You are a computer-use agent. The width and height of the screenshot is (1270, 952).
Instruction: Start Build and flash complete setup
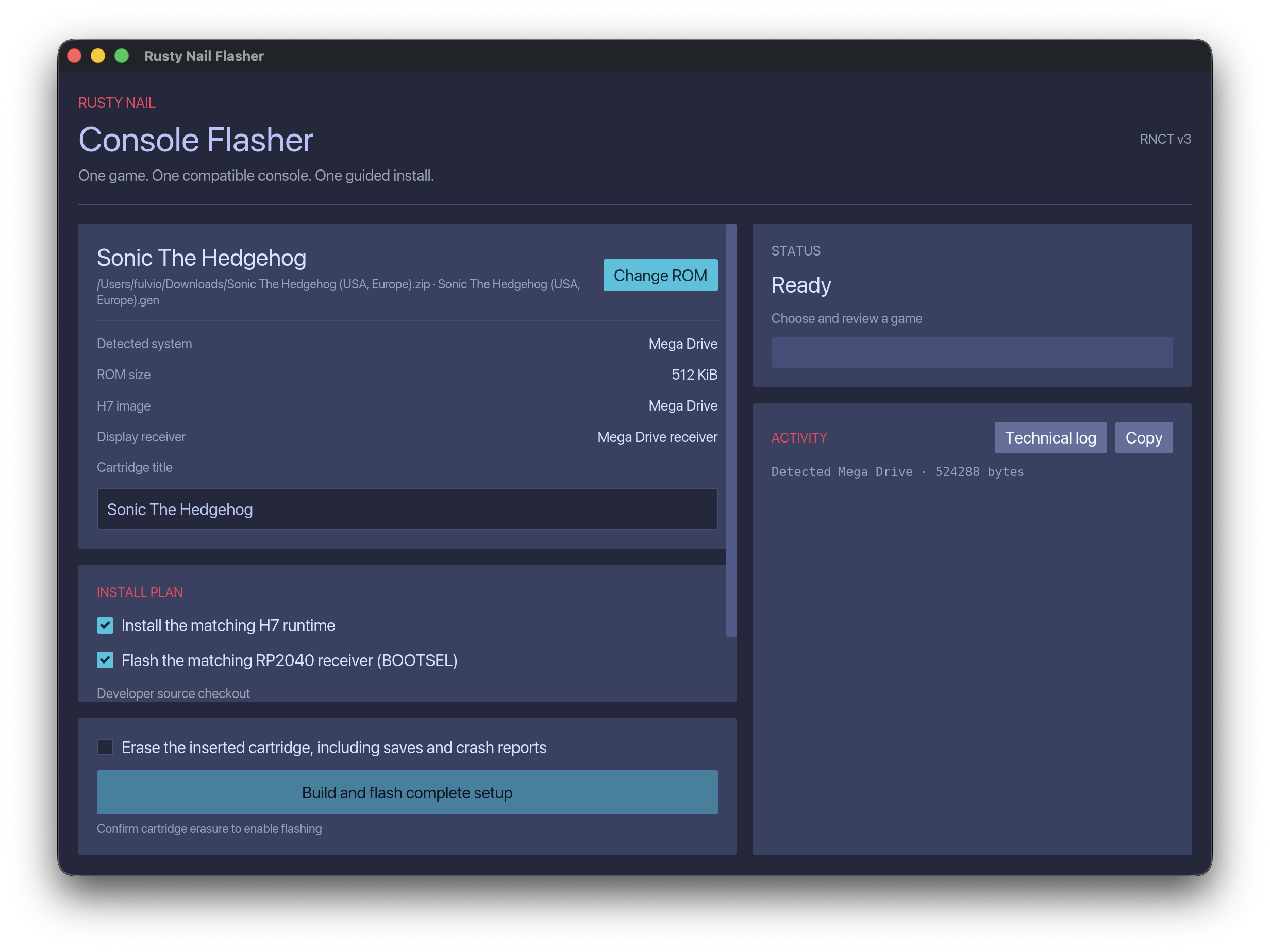pyautogui.click(x=407, y=792)
